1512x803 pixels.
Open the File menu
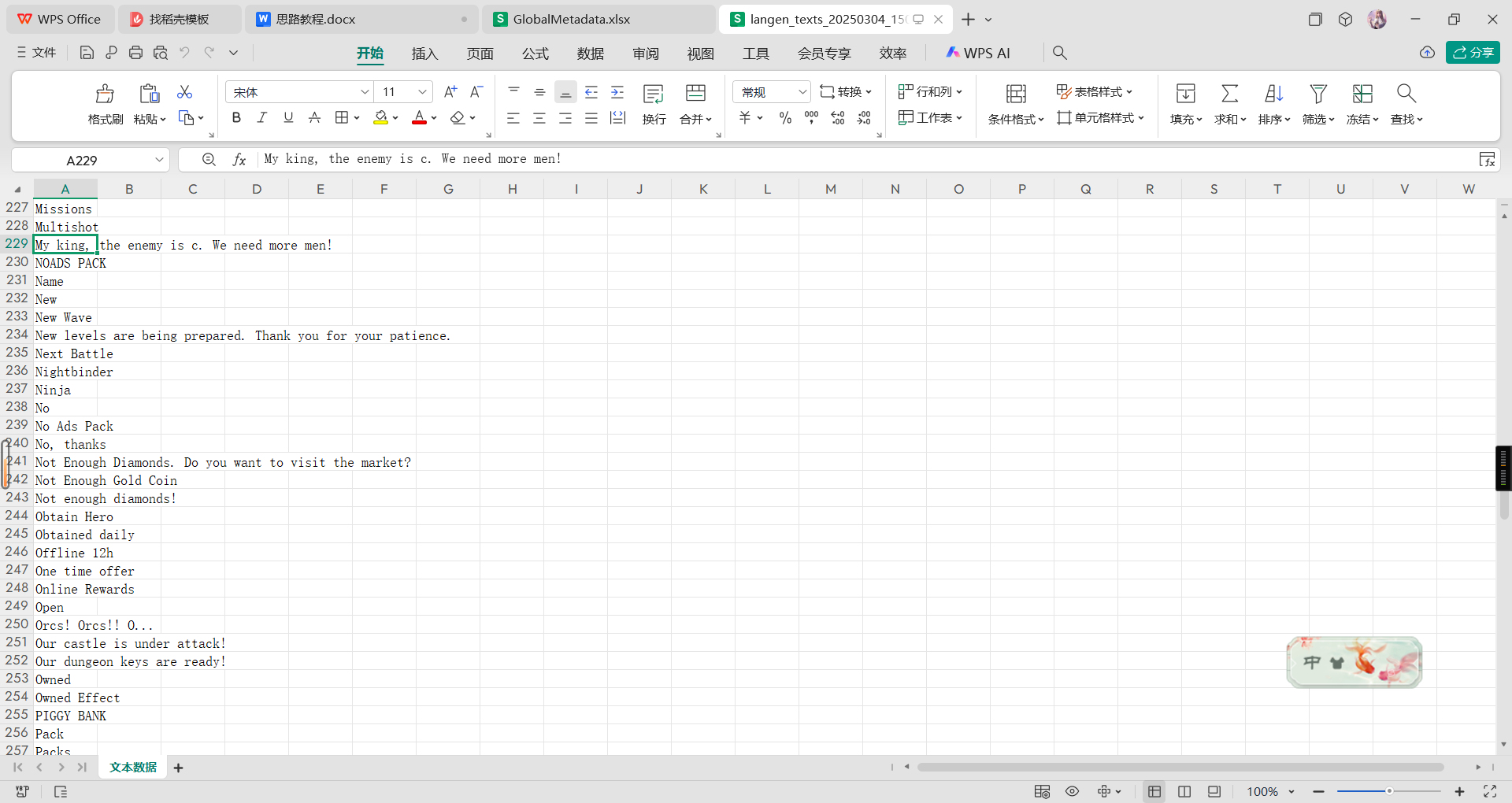[36, 53]
